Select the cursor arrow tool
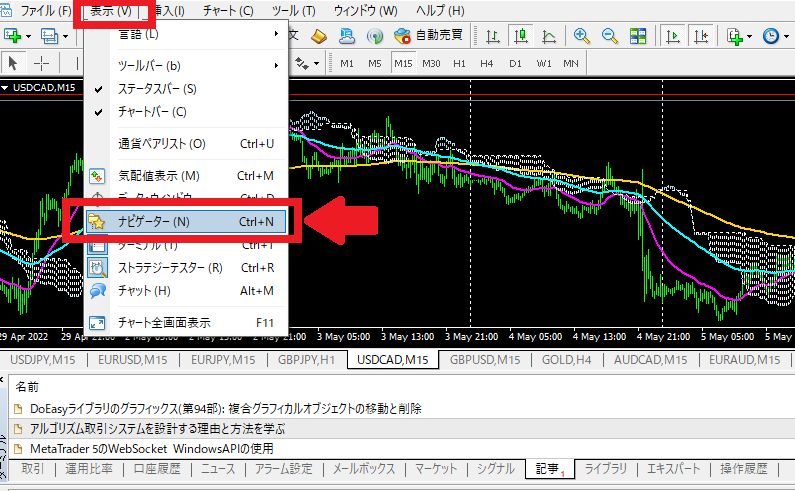 point(13,63)
